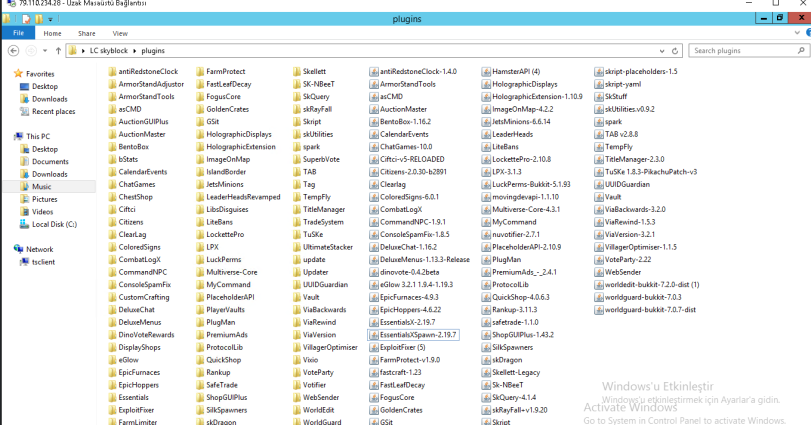Select the Citizens-2.0.30-b2891 file name
Image resolution: width=811 pixels, height=425 pixels.
[413, 172]
